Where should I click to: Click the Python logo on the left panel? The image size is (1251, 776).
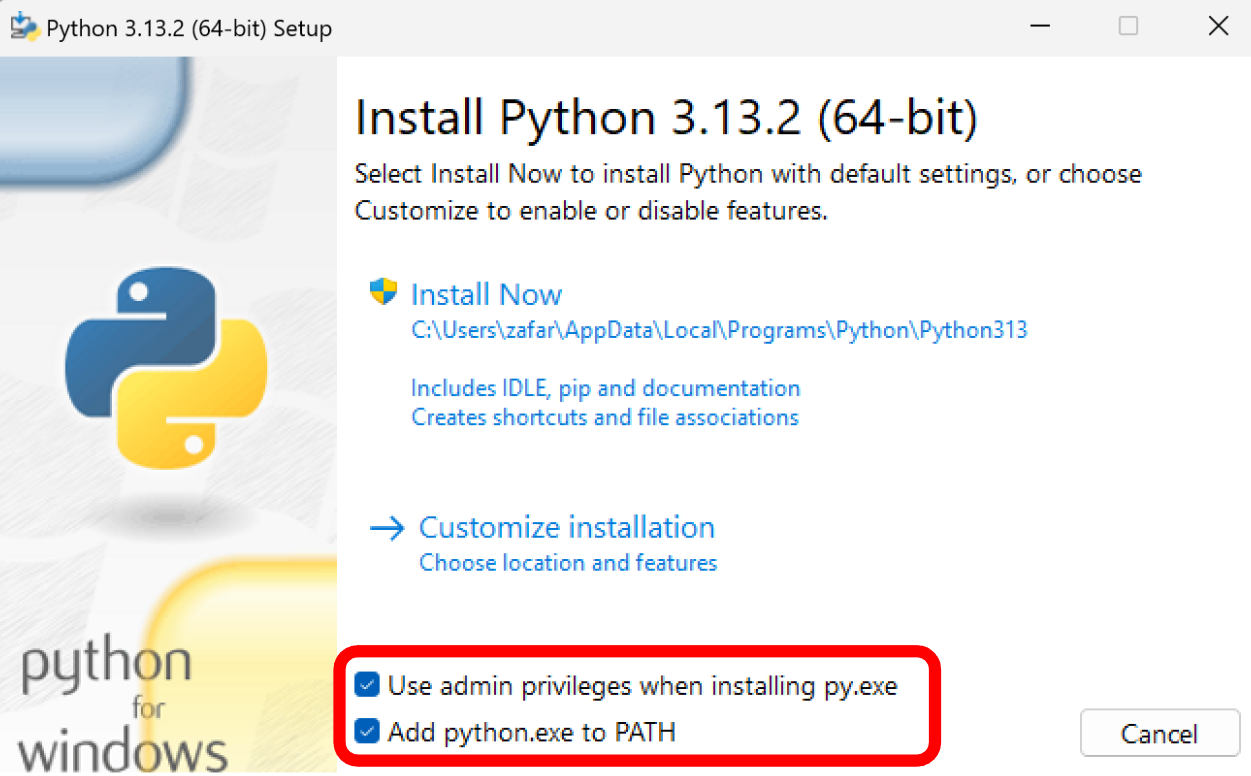pos(166,368)
